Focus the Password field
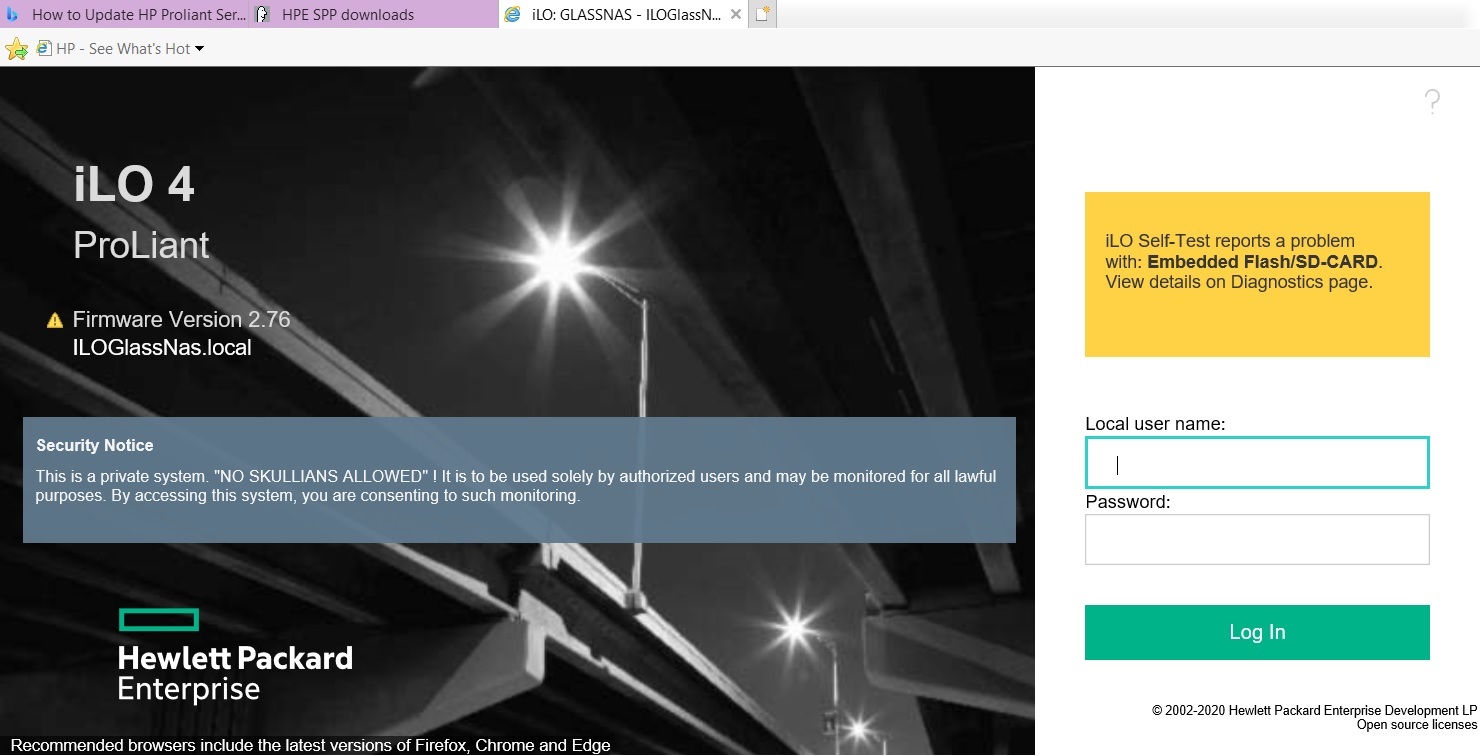Image resolution: width=1480 pixels, height=756 pixels. coord(1257,539)
